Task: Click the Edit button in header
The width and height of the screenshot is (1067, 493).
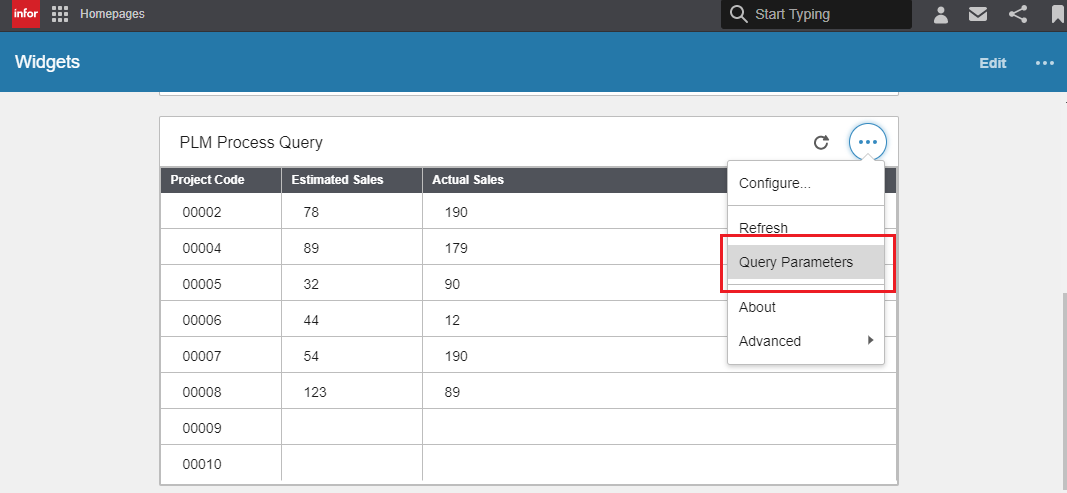Action: tap(992, 63)
